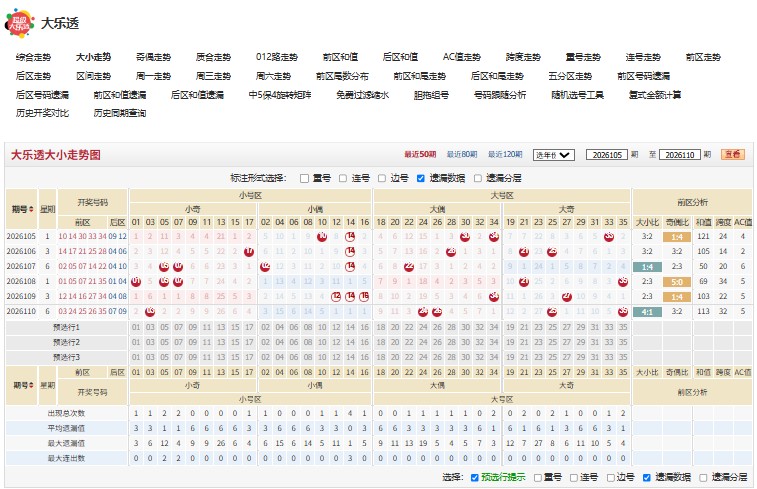Click orange 5:0 ratio cell

(677, 282)
